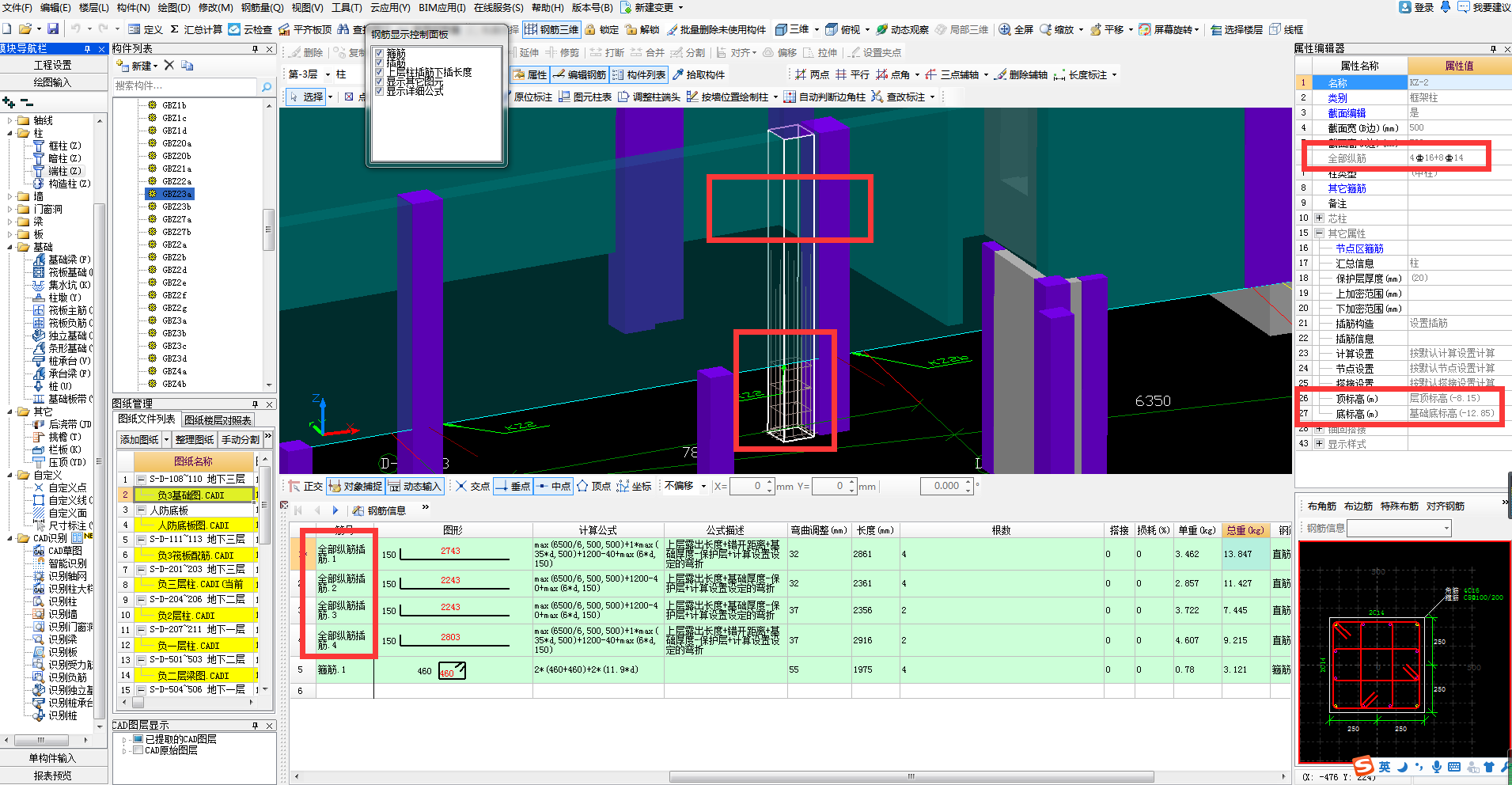Open the BIM应用(I) menu
Viewport: 1512px width, 785px height.
click(x=442, y=7)
